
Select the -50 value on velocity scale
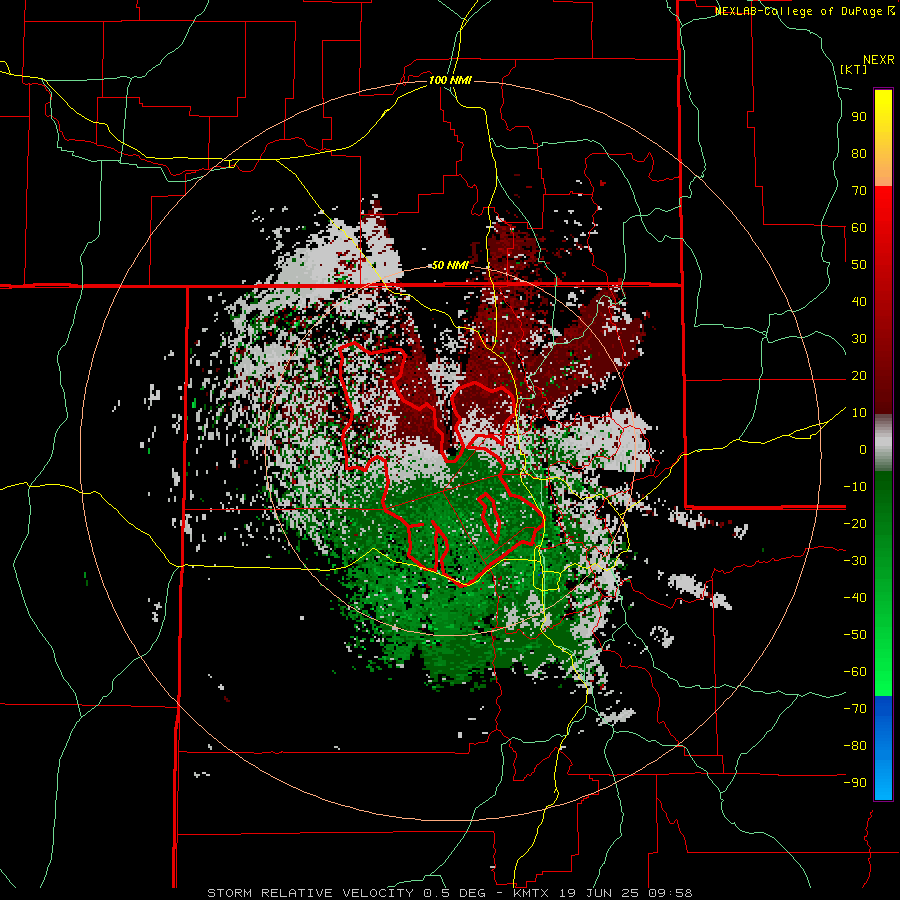click(855, 635)
